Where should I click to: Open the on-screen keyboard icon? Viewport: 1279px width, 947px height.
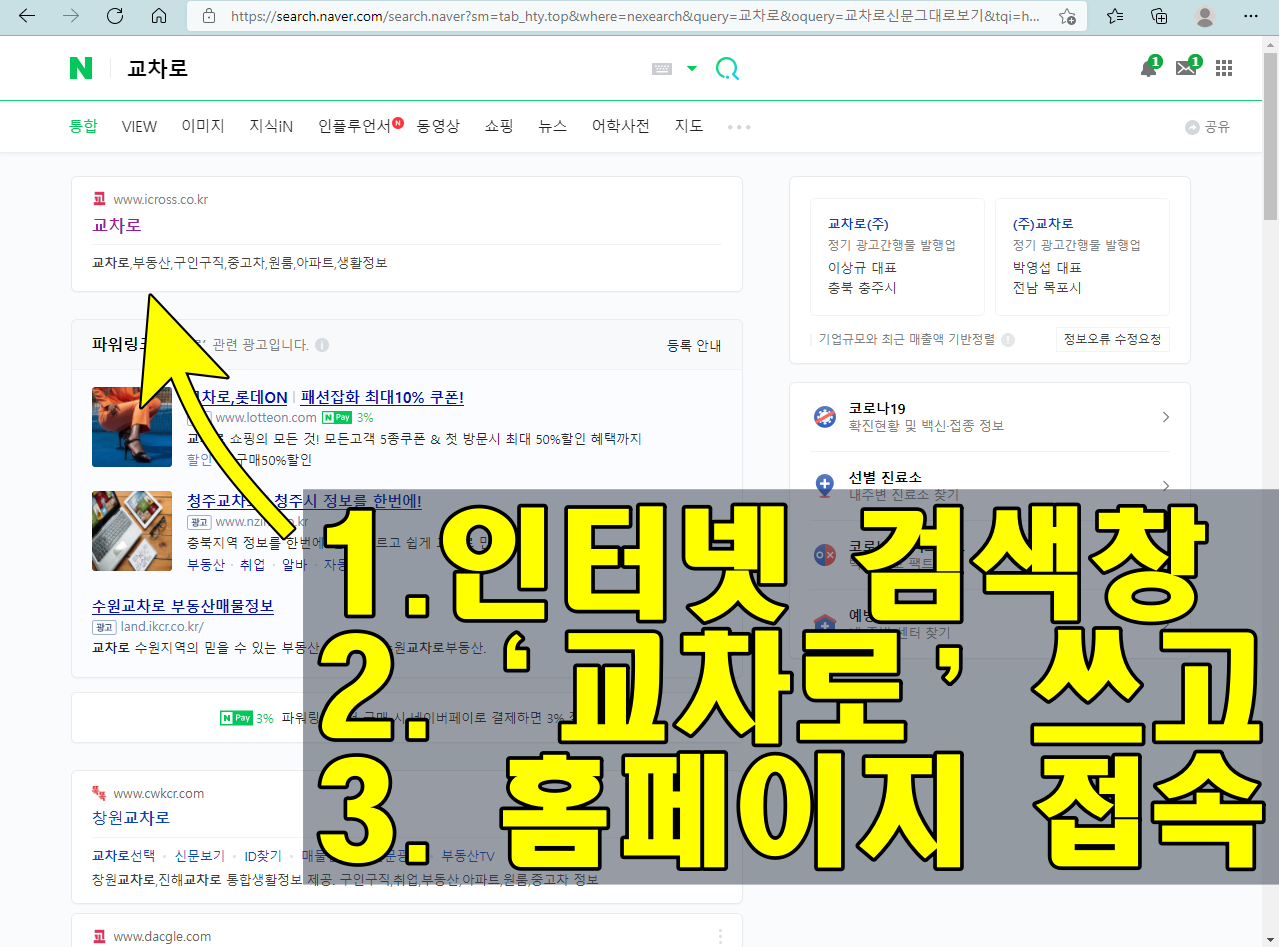tap(662, 69)
